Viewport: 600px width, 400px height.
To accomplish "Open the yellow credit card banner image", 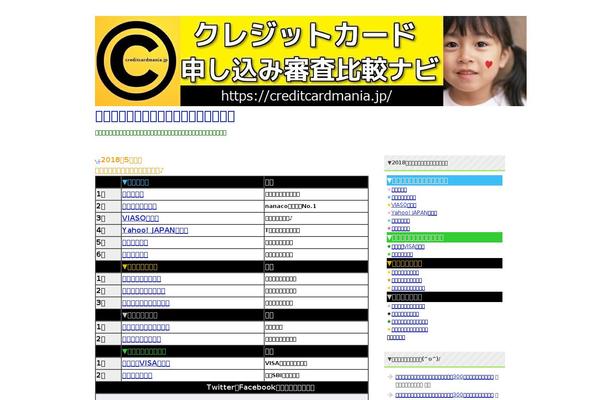I will click(311, 61).
